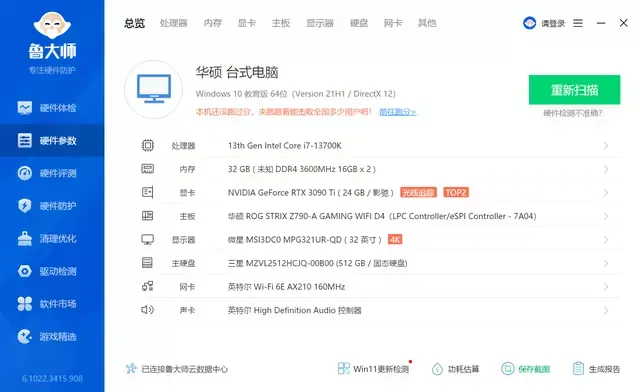Click the 光线追踪 badge
Screen dimensions: 640x392
click(x=418, y=192)
